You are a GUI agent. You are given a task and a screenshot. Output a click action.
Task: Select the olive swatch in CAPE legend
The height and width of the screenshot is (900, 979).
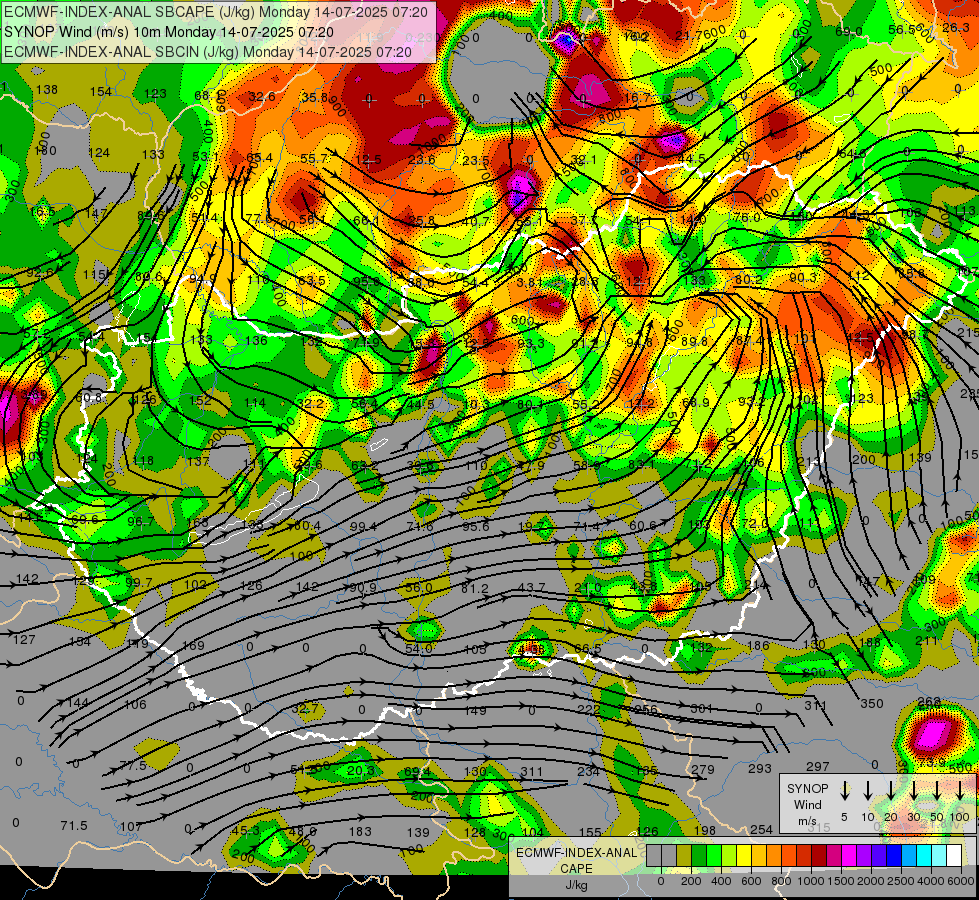[x=684, y=856]
